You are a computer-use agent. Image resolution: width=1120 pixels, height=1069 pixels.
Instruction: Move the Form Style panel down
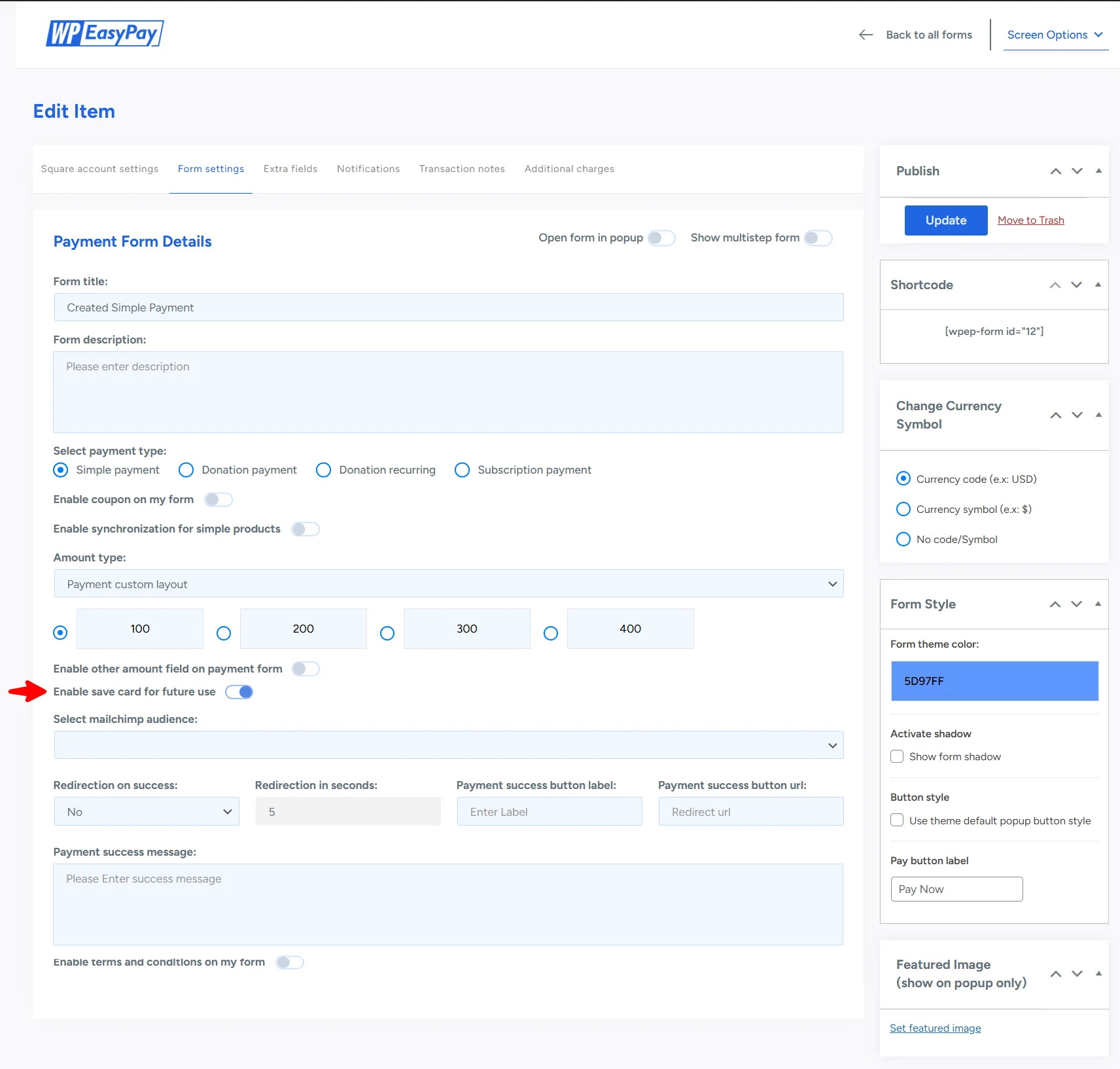1076,604
